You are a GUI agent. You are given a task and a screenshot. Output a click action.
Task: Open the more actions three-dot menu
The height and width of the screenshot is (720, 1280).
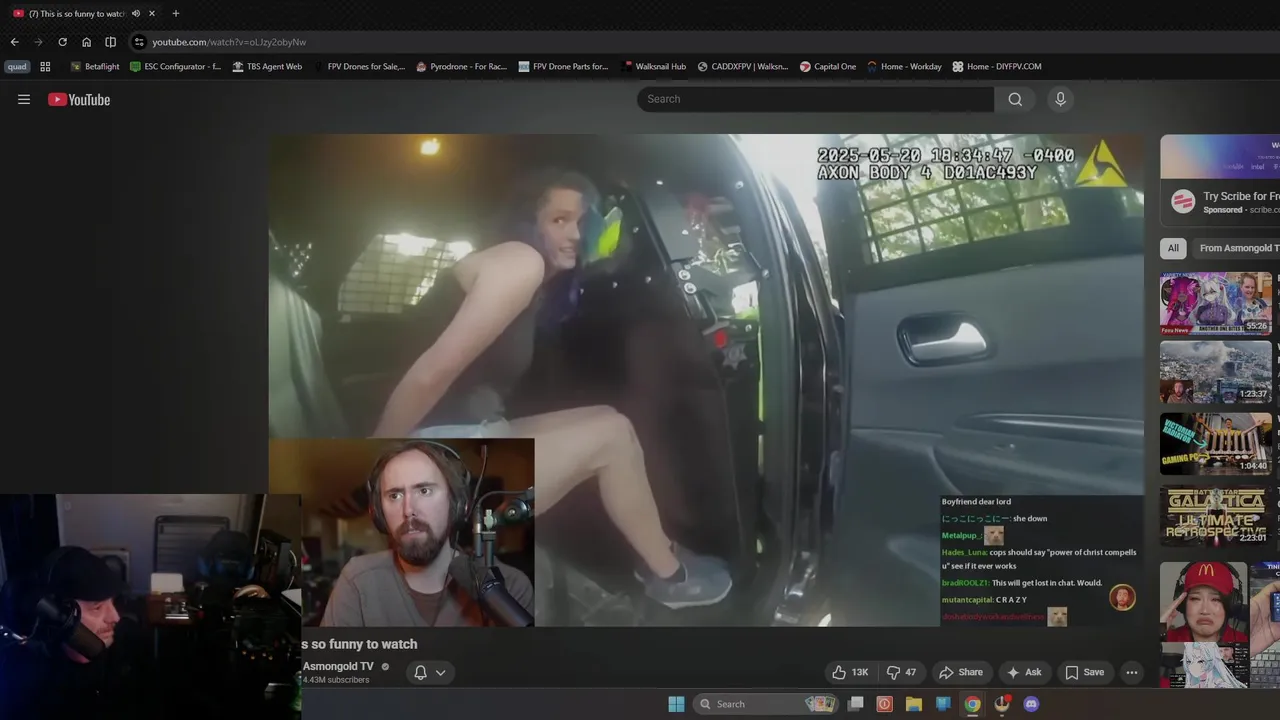[1132, 672]
